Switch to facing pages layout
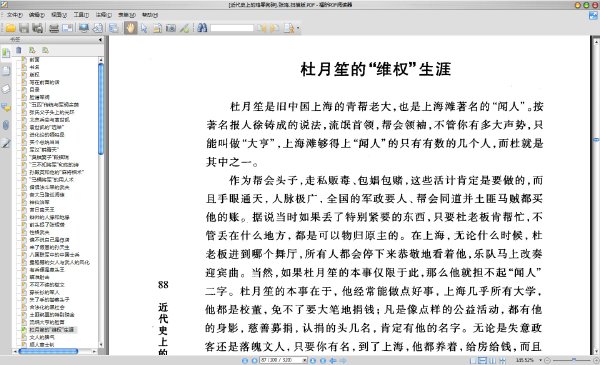 492,360
